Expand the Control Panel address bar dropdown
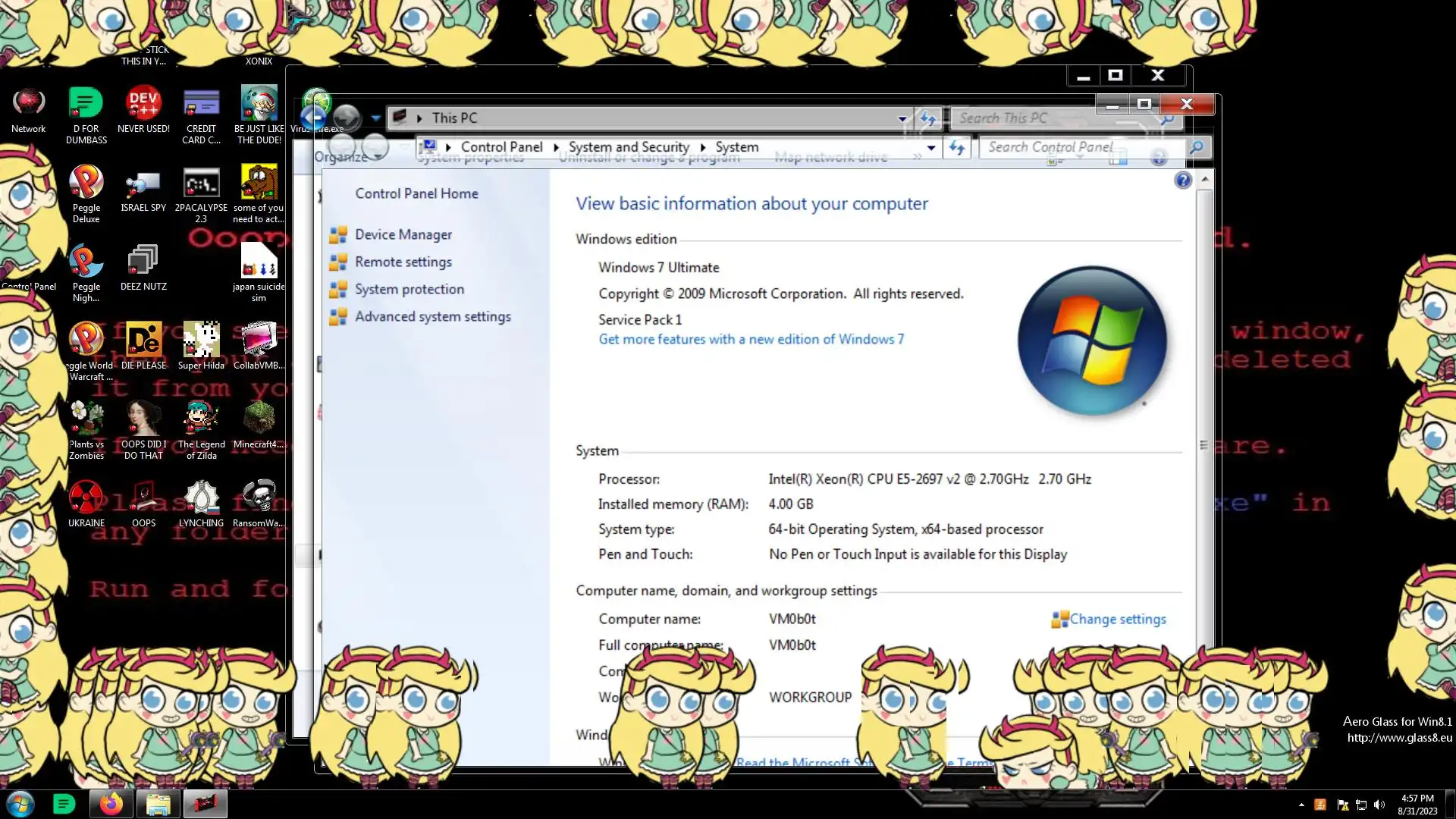Screen dimensions: 1456x819 (930, 148)
